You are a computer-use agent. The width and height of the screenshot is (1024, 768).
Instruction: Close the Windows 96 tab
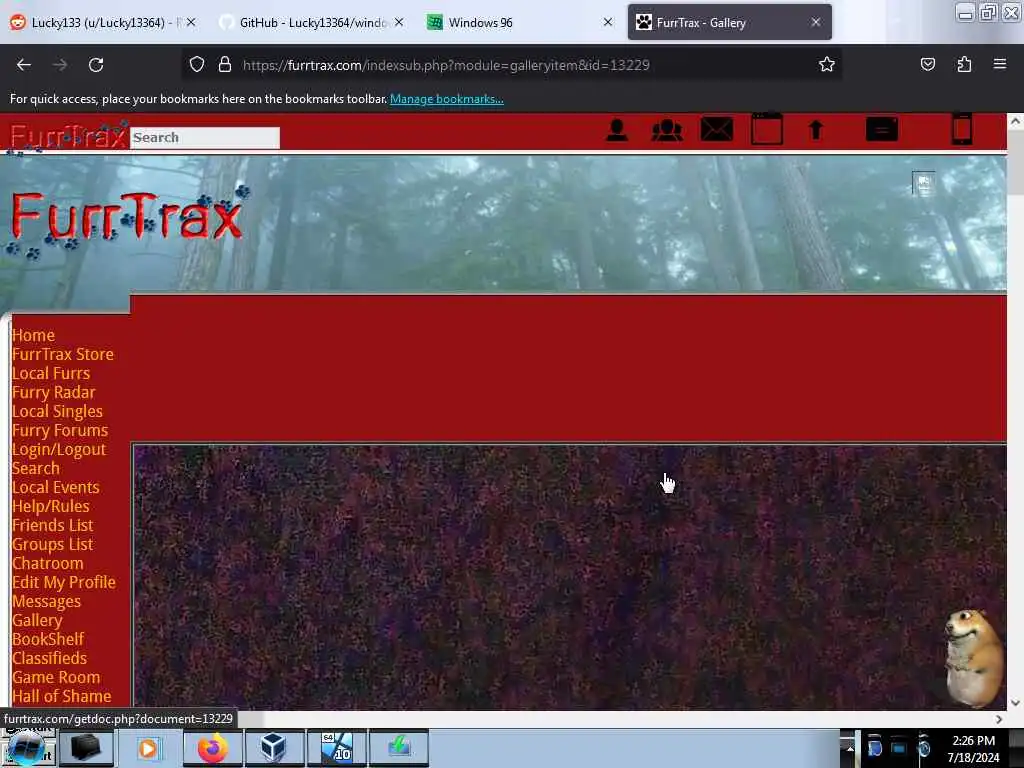click(607, 22)
